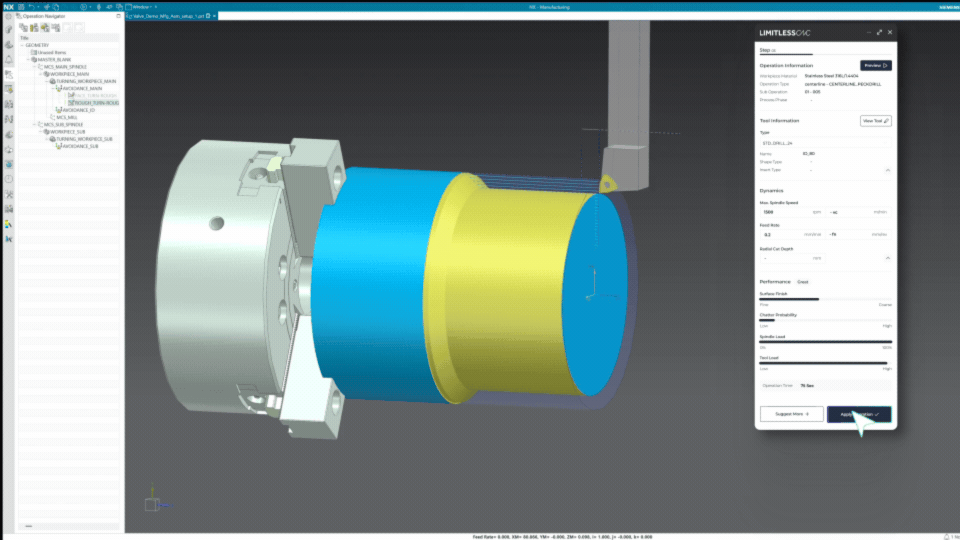
Task: Open the seventh resource bar icon from top
Action: (x=9, y=104)
